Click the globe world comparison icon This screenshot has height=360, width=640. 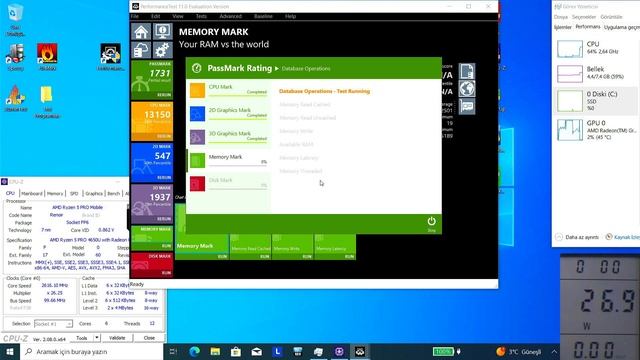467,89
